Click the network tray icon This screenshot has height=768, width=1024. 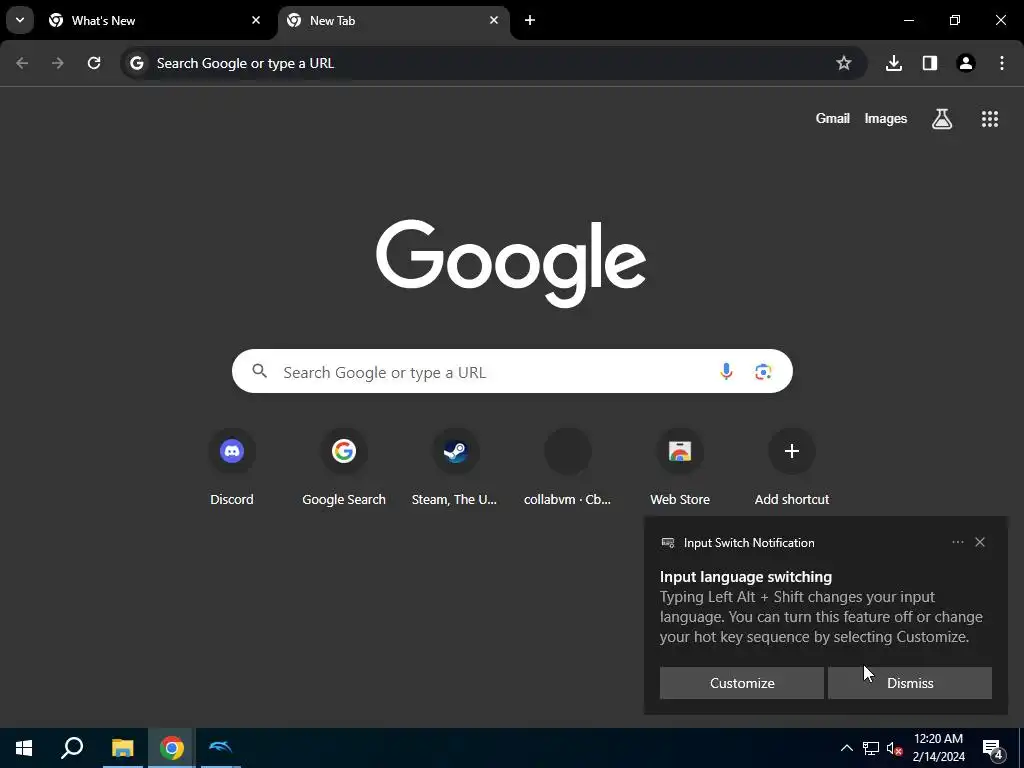tap(871, 748)
